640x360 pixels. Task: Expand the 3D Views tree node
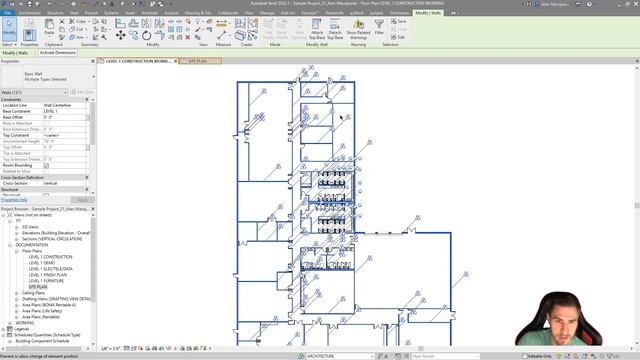click(x=17, y=227)
